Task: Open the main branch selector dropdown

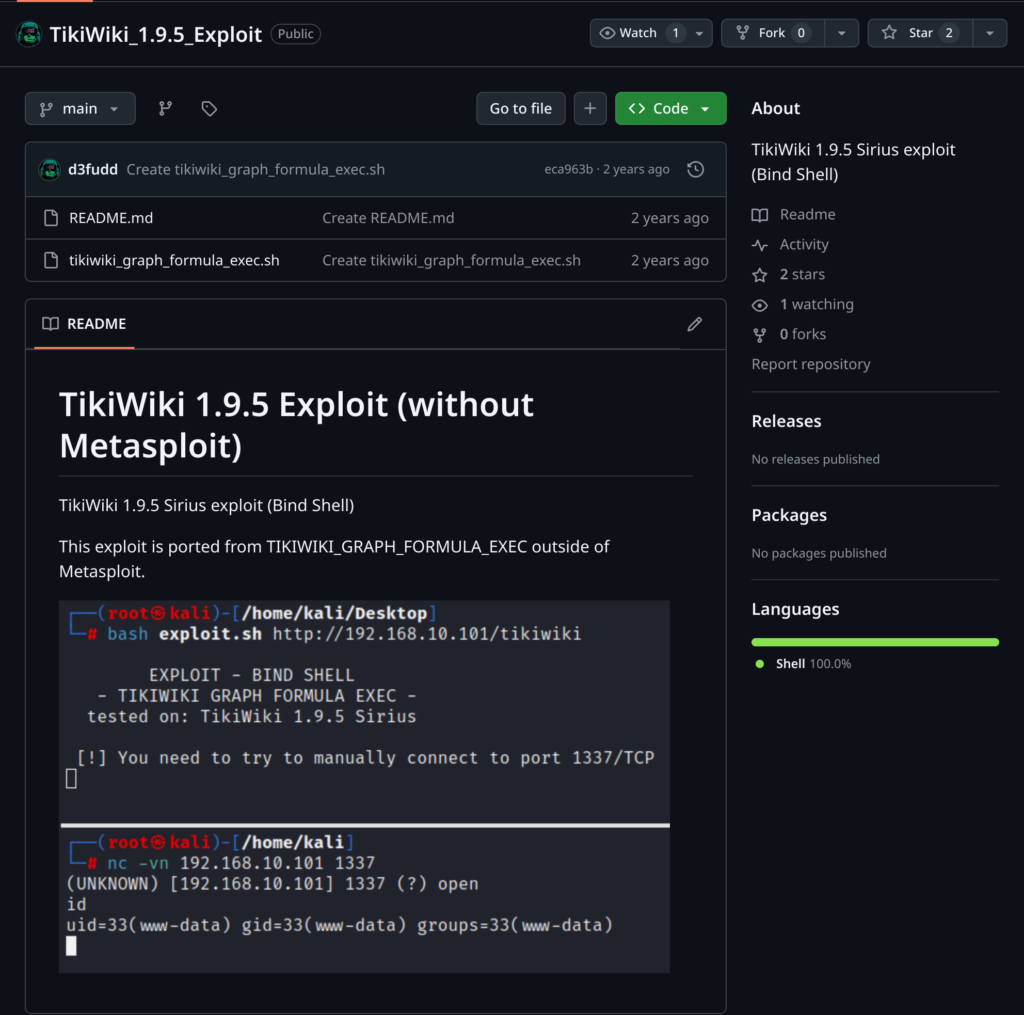Action: pyautogui.click(x=80, y=108)
